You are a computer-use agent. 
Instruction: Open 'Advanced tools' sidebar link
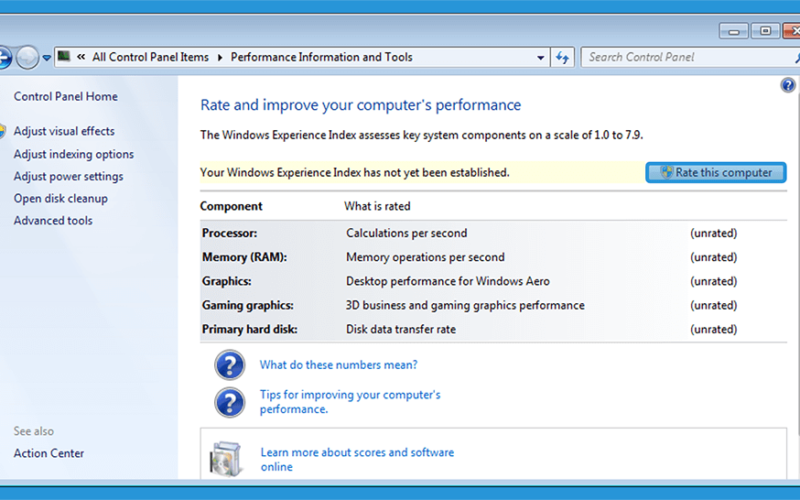click(53, 220)
